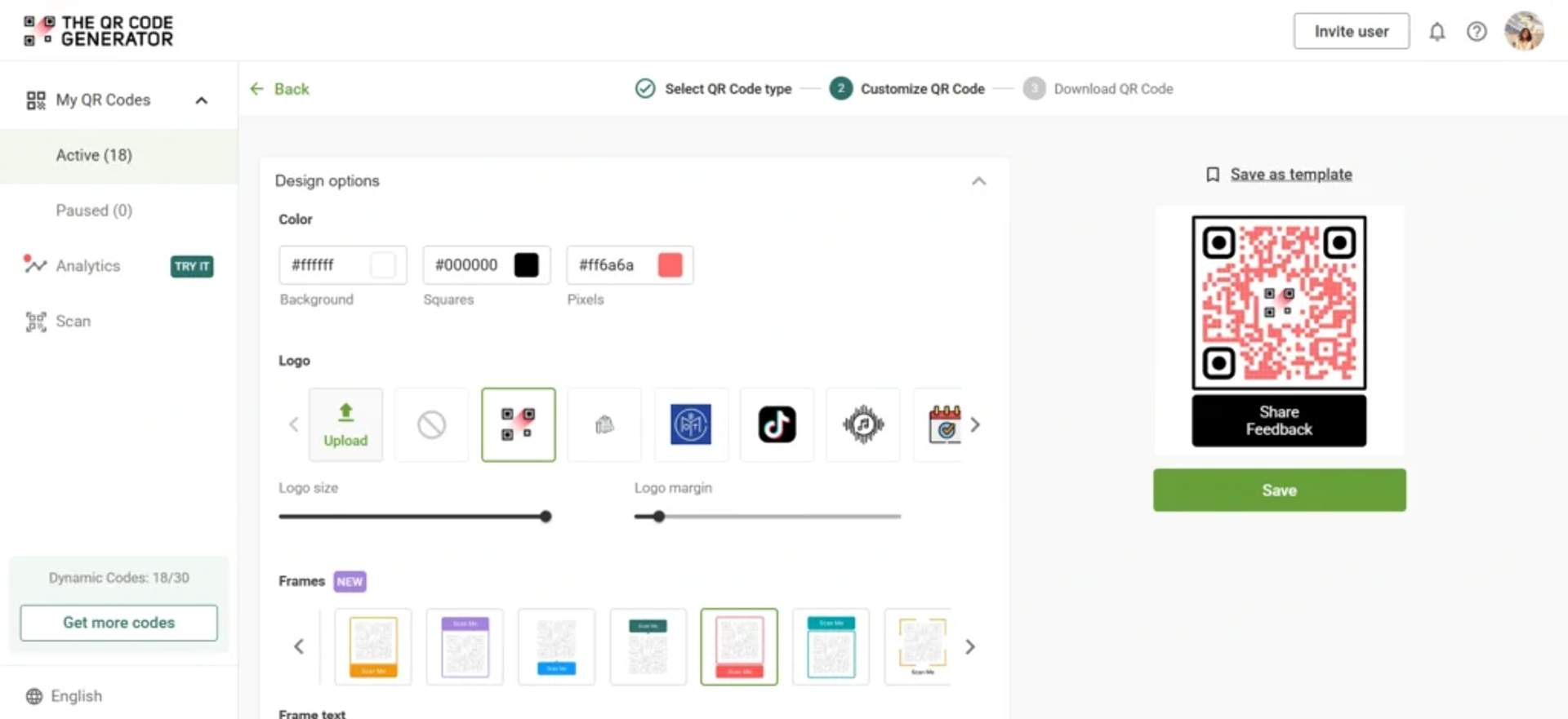Show more logos with right arrow

975,425
